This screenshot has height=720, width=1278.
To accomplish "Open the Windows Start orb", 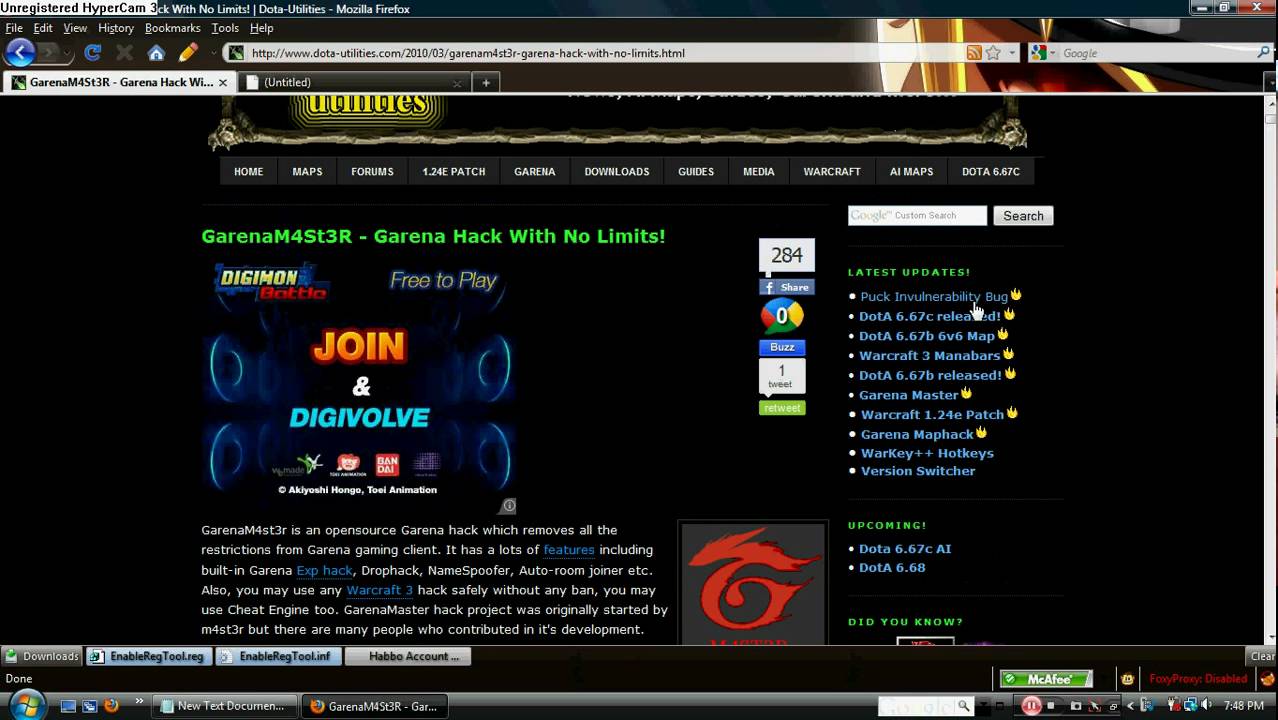I will [x=27, y=704].
